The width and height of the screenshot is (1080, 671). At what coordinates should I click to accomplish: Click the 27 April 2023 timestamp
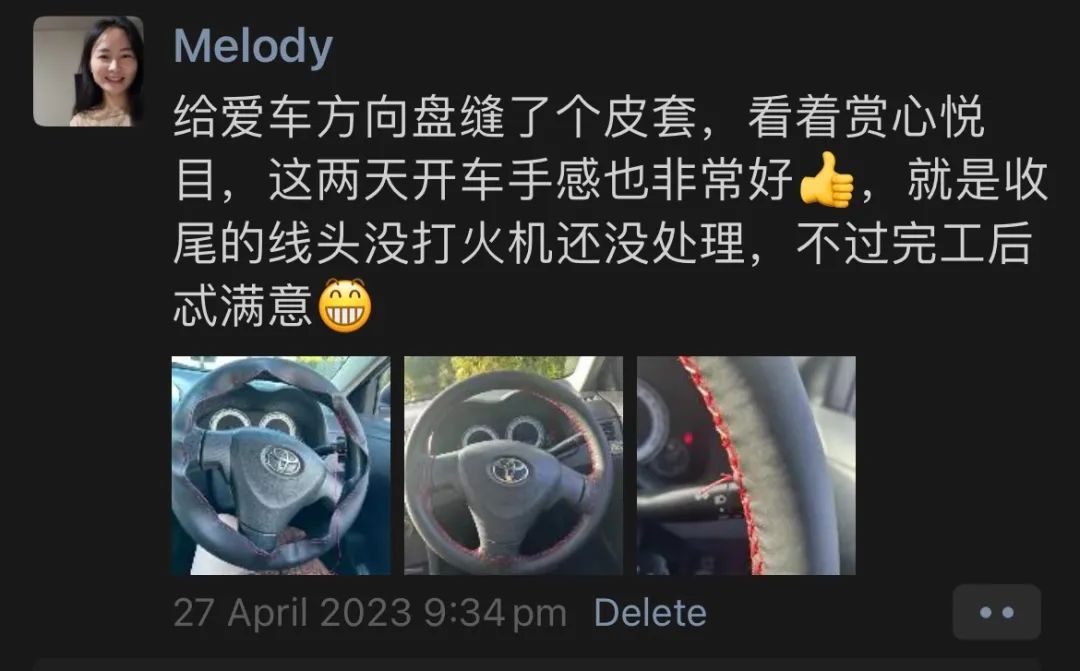292,612
